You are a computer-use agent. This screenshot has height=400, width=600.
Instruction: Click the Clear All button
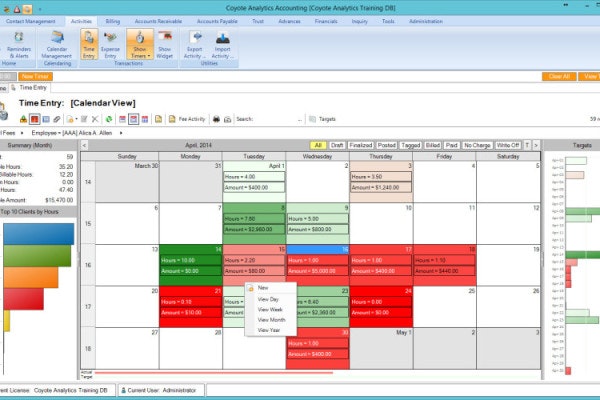pos(559,77)
